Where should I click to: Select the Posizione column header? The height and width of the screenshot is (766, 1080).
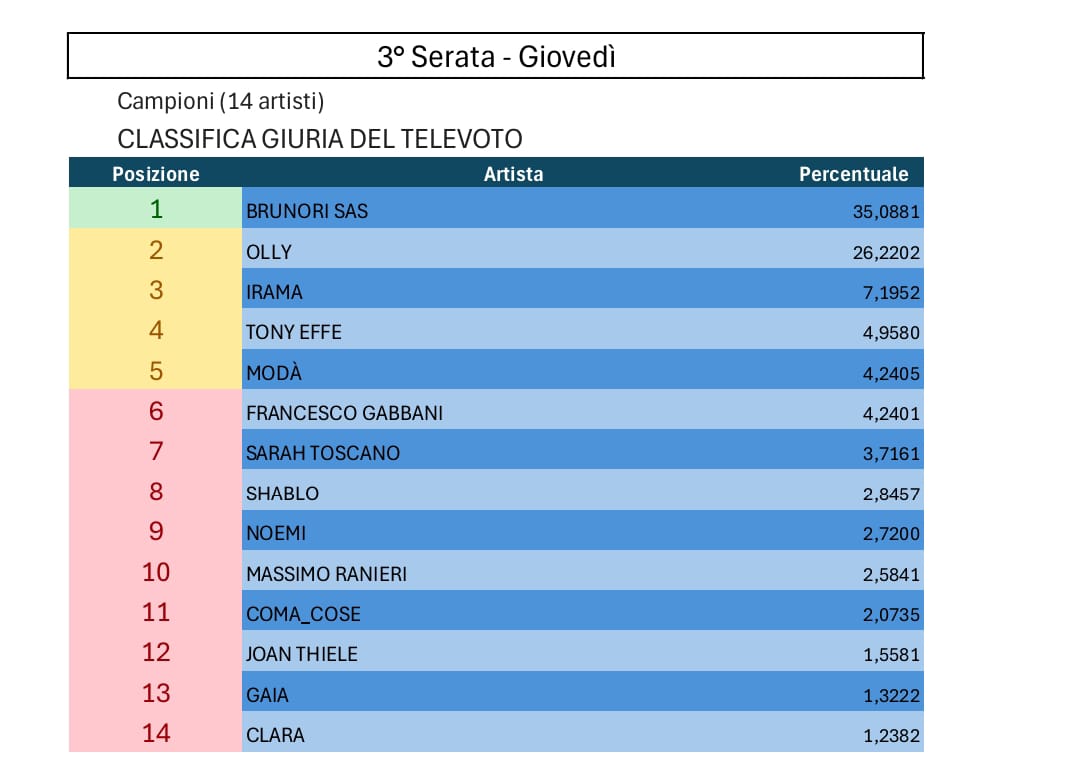coord(156,174)
